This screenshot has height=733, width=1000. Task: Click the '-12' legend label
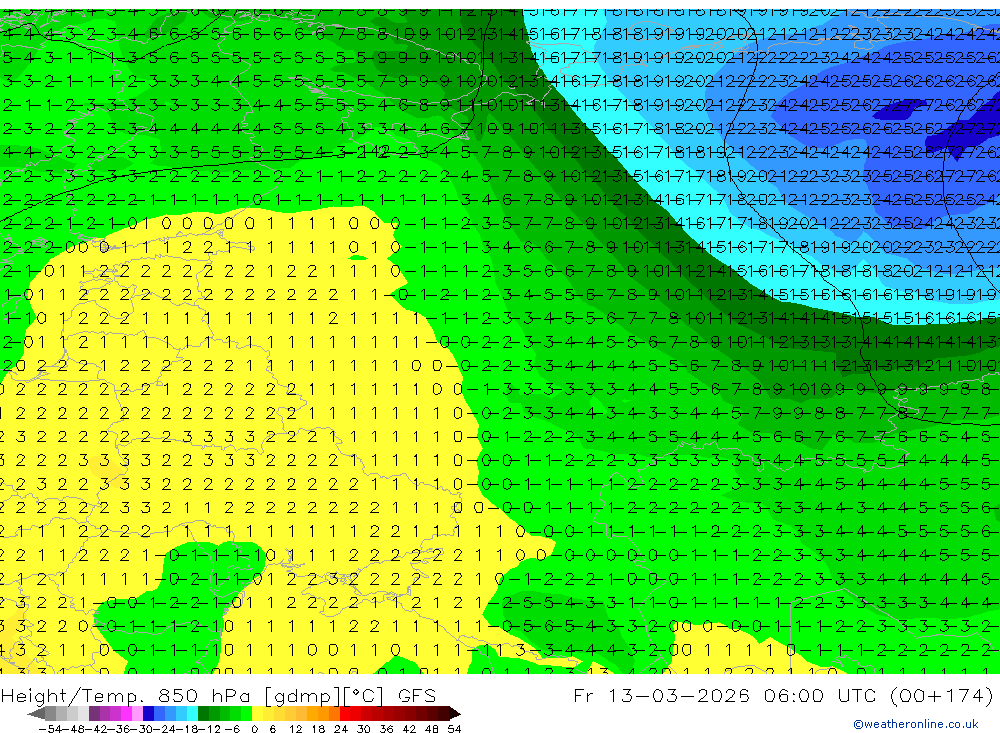click(209, 729)
